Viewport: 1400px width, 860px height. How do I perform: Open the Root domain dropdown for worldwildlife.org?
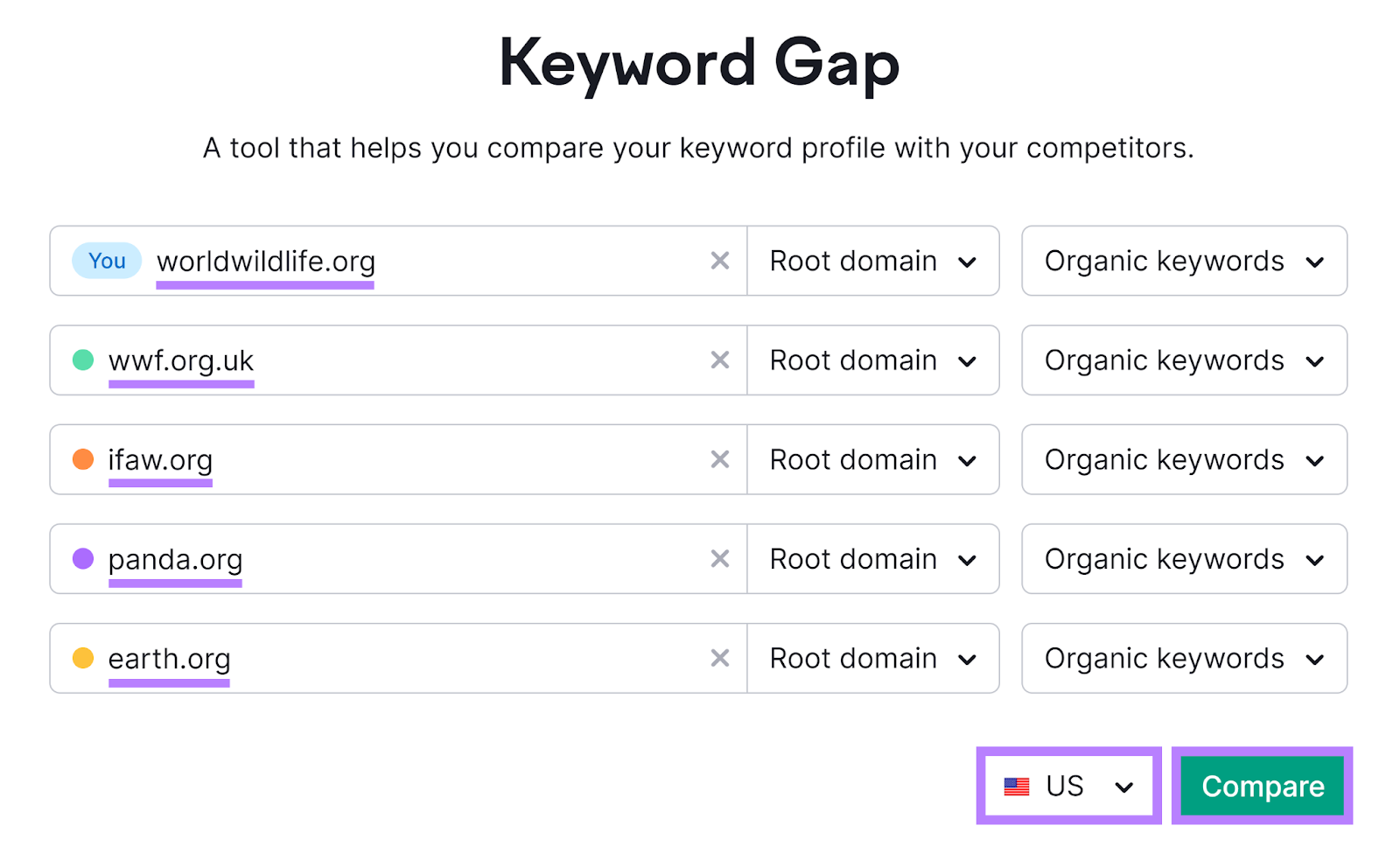872,261
